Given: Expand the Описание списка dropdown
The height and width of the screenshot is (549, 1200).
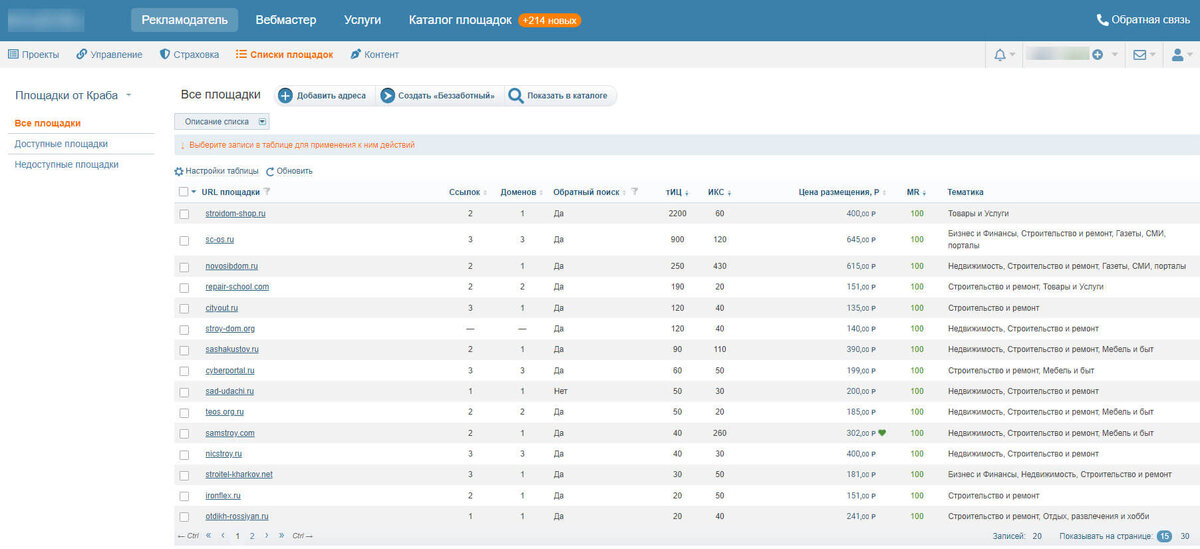Looking at the screenshot, I should (x=263, y=121).
